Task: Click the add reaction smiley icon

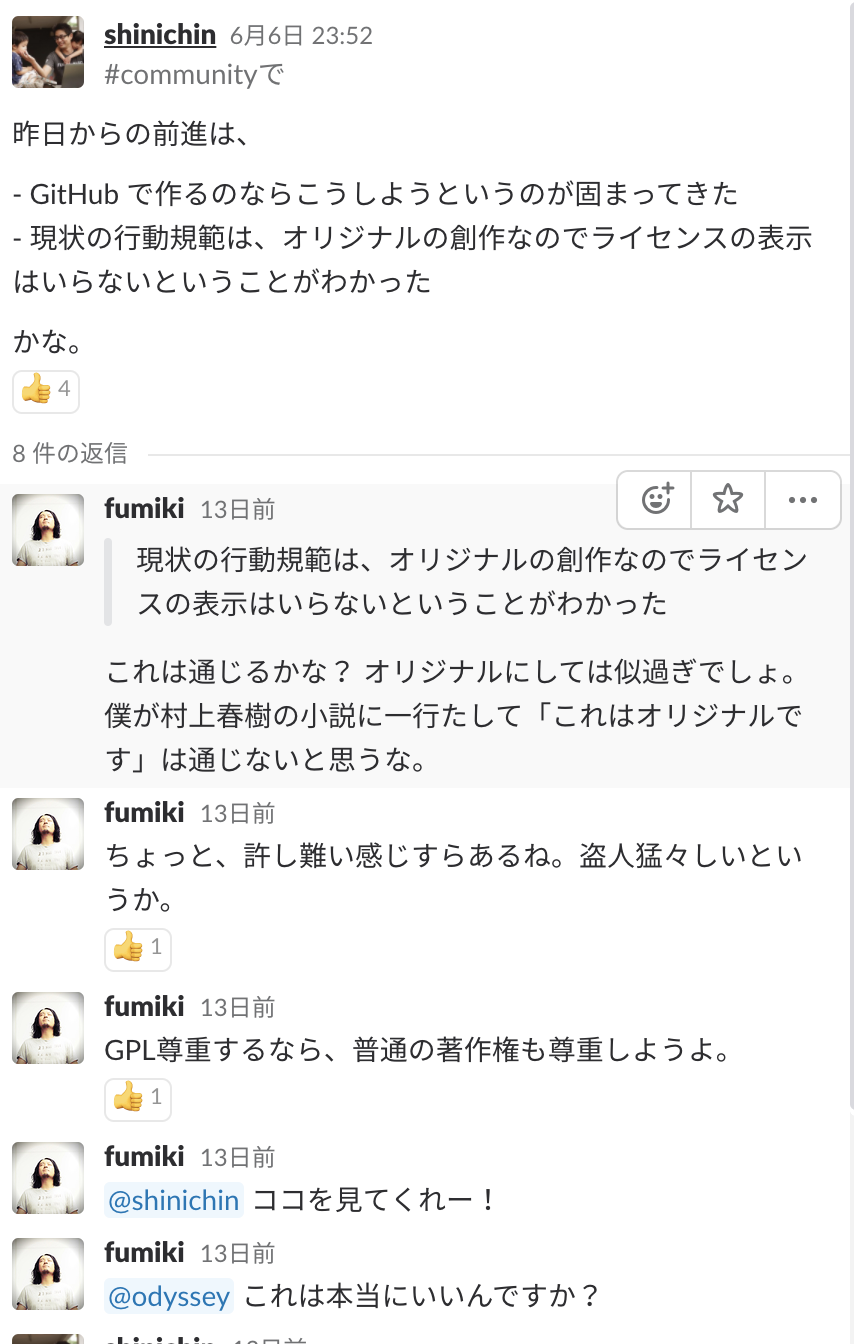Action: click(x=656, y=499)
